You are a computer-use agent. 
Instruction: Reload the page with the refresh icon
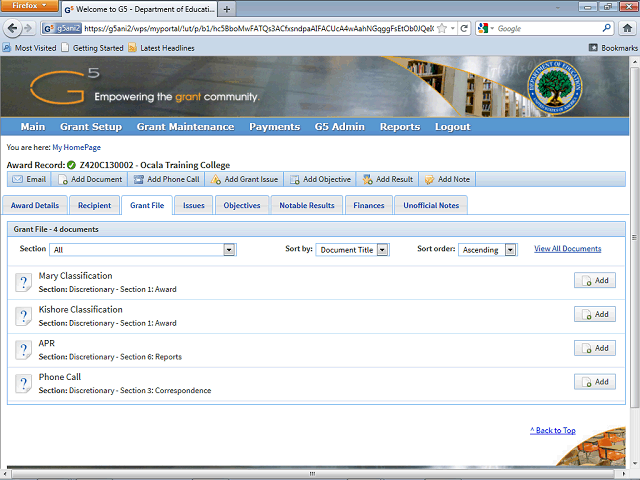pyautogui.click(x=464, y=28)
